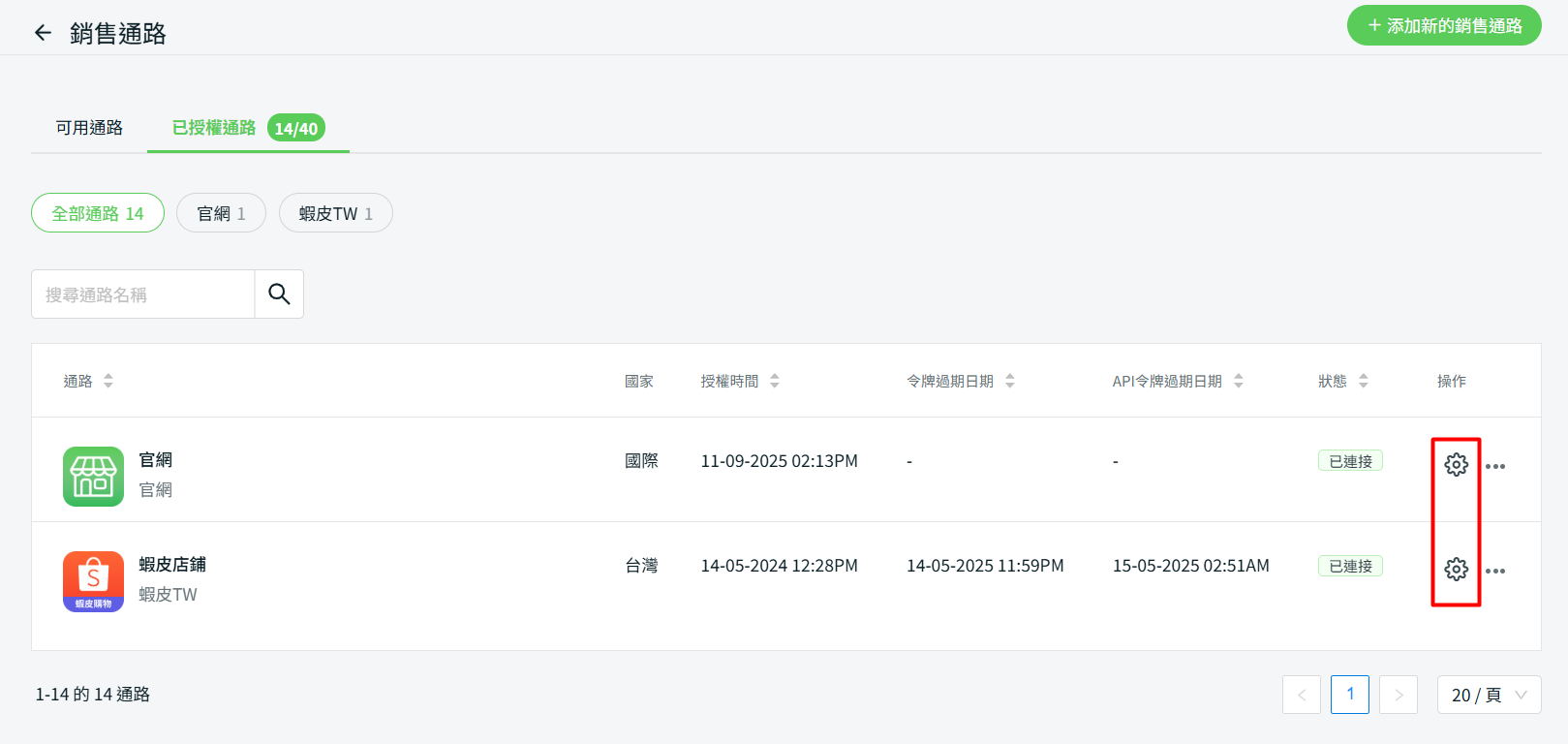Image resolution: width=1568 pixels, height=744 pixels.
Task: Sort table by 通路 column
Action: click(x=108, y=382)
